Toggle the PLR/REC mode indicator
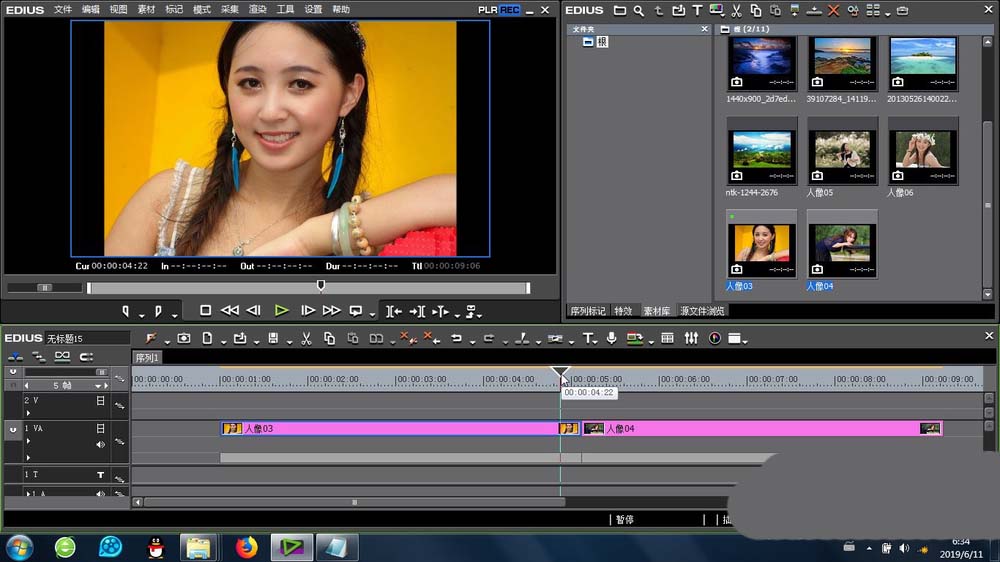1000x562 pixels. click(x=499, y=10)
